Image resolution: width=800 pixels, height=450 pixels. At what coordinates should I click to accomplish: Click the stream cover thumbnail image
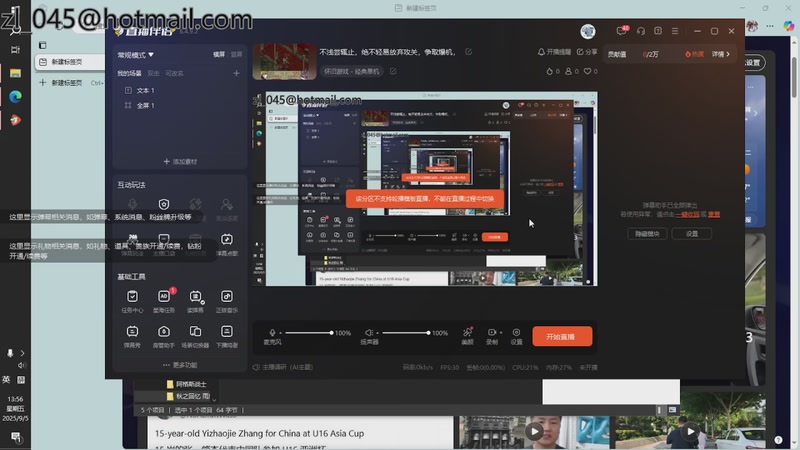point(284,61)
